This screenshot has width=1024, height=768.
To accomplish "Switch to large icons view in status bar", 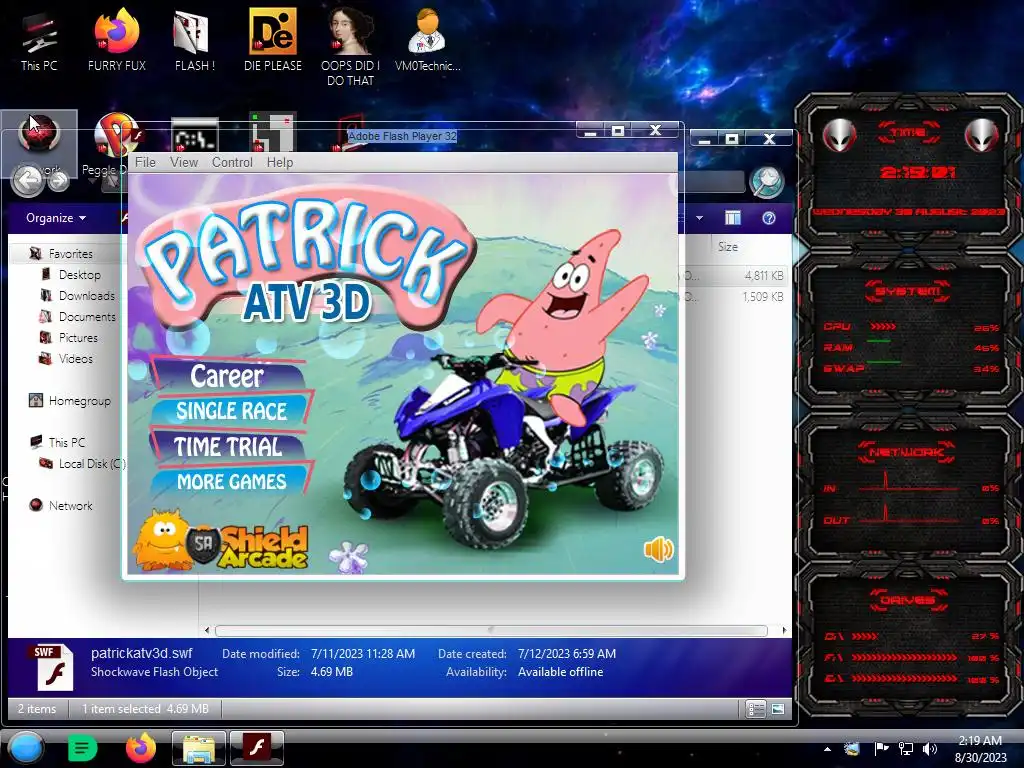I will 777,709.
